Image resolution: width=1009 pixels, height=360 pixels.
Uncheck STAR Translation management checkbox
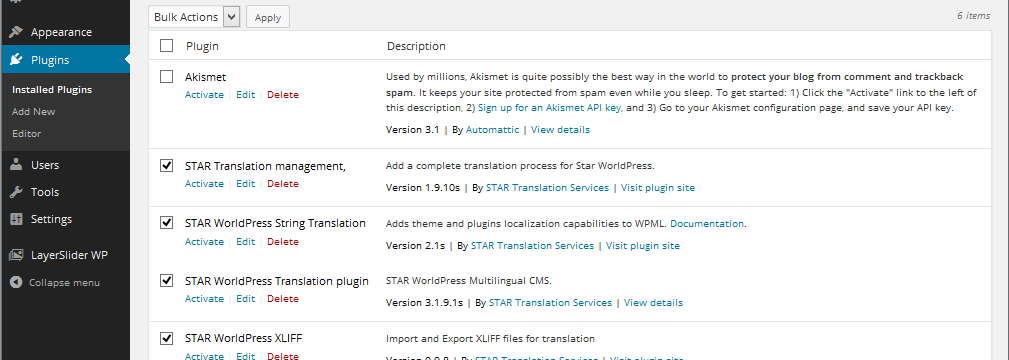(x=167, y=166)
